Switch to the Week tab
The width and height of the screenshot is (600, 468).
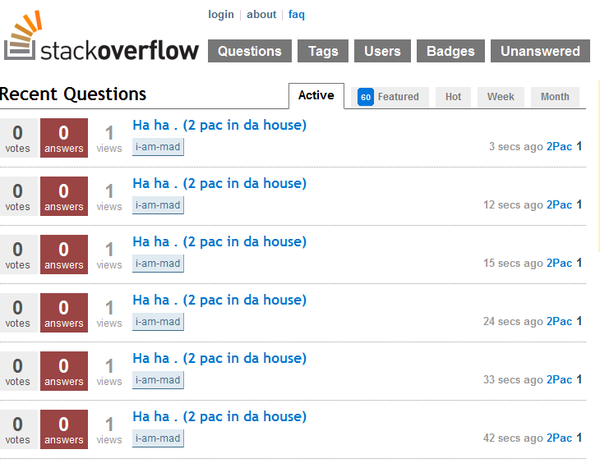tap(501, 97)
